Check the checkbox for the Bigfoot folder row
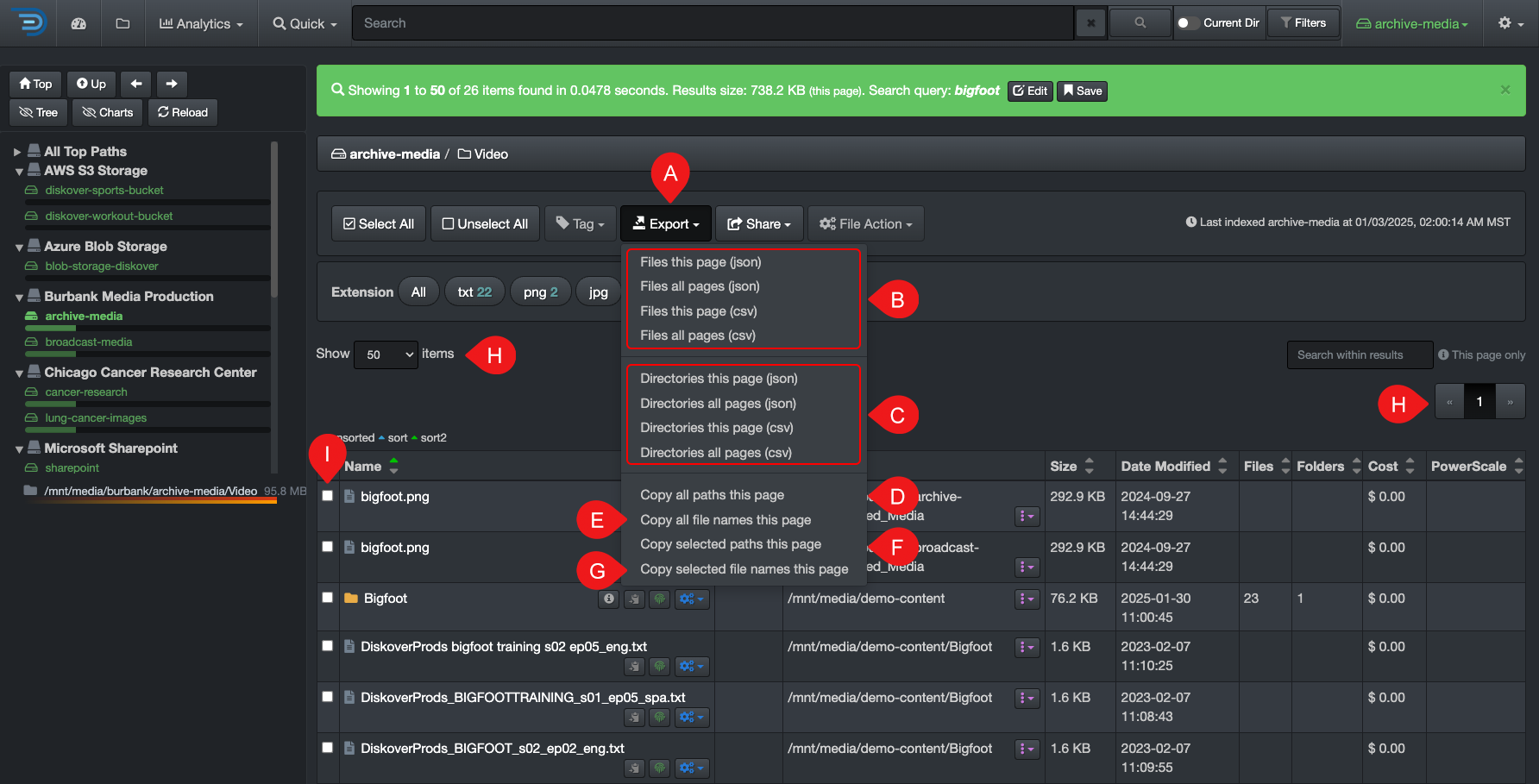The width and height of the screenshot is (1539, 784). click(x=327, y=598)
